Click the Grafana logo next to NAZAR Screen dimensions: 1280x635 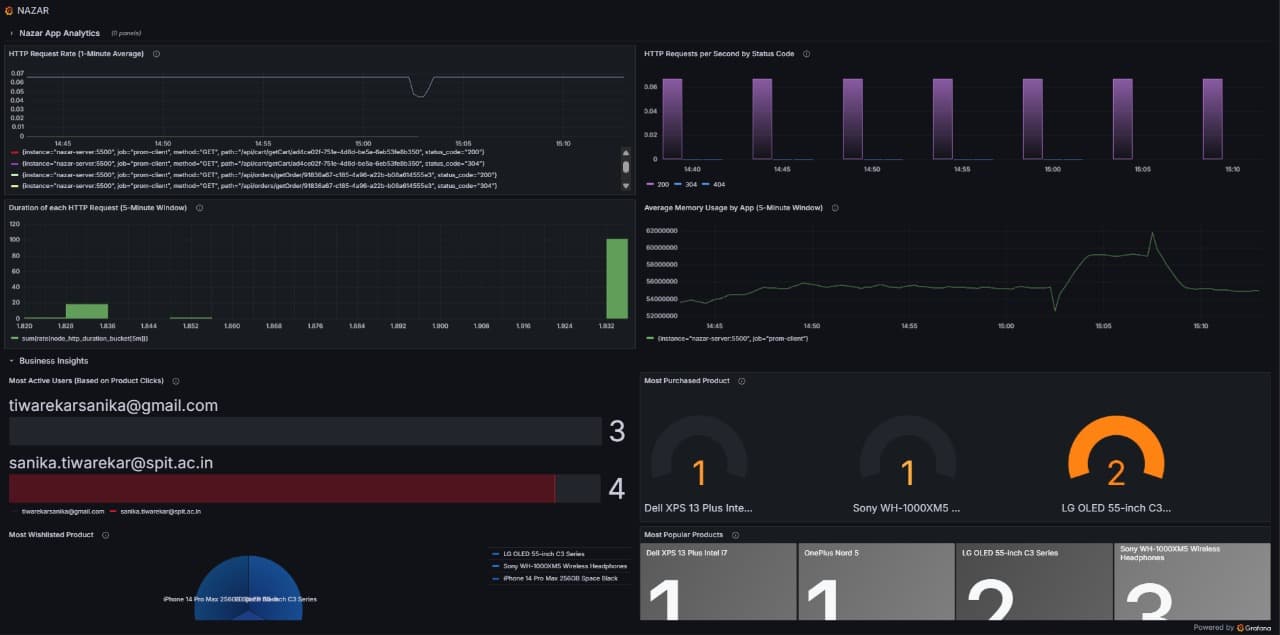click(8, 10)
